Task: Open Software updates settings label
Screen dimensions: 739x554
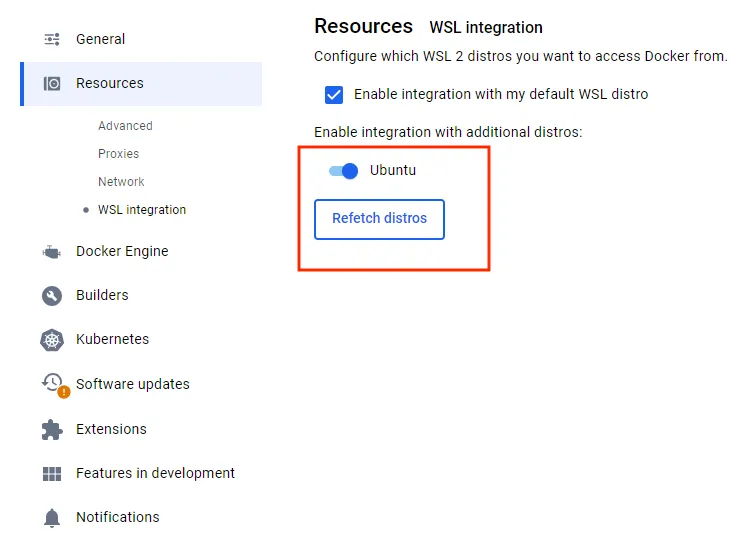Action: pyautogui.click(x=133, y=384)
